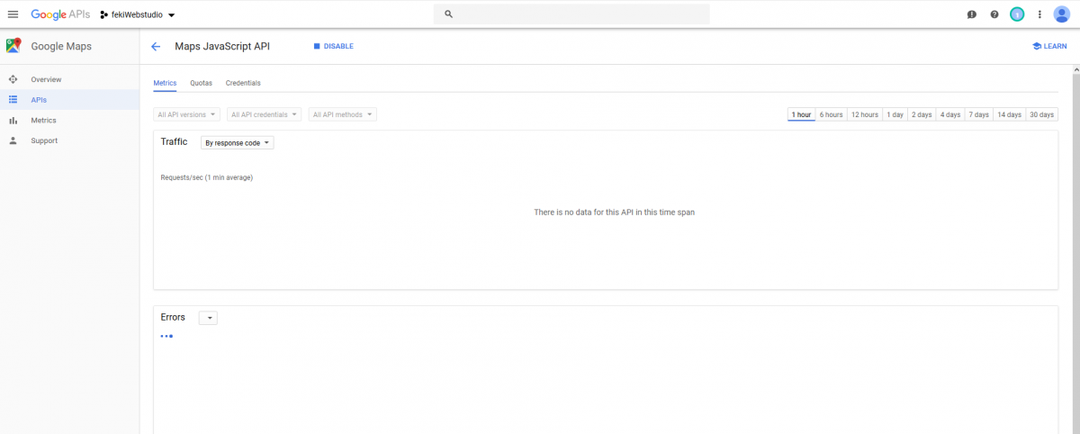Click the search magnifier icon
Screen dimensions: 1080x434
click(448, 14)
